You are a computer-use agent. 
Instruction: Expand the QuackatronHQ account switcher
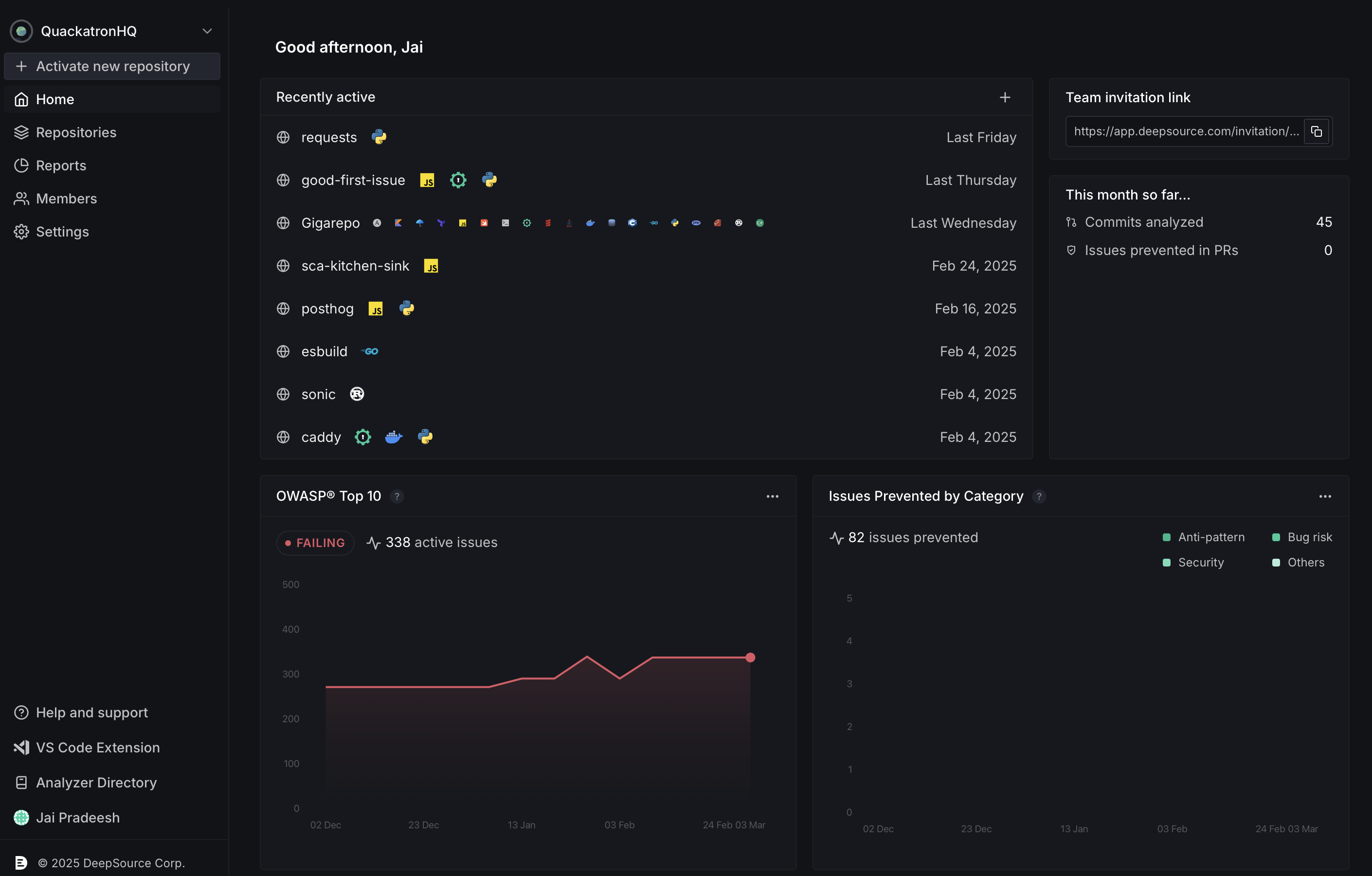(x=207, y=31)
